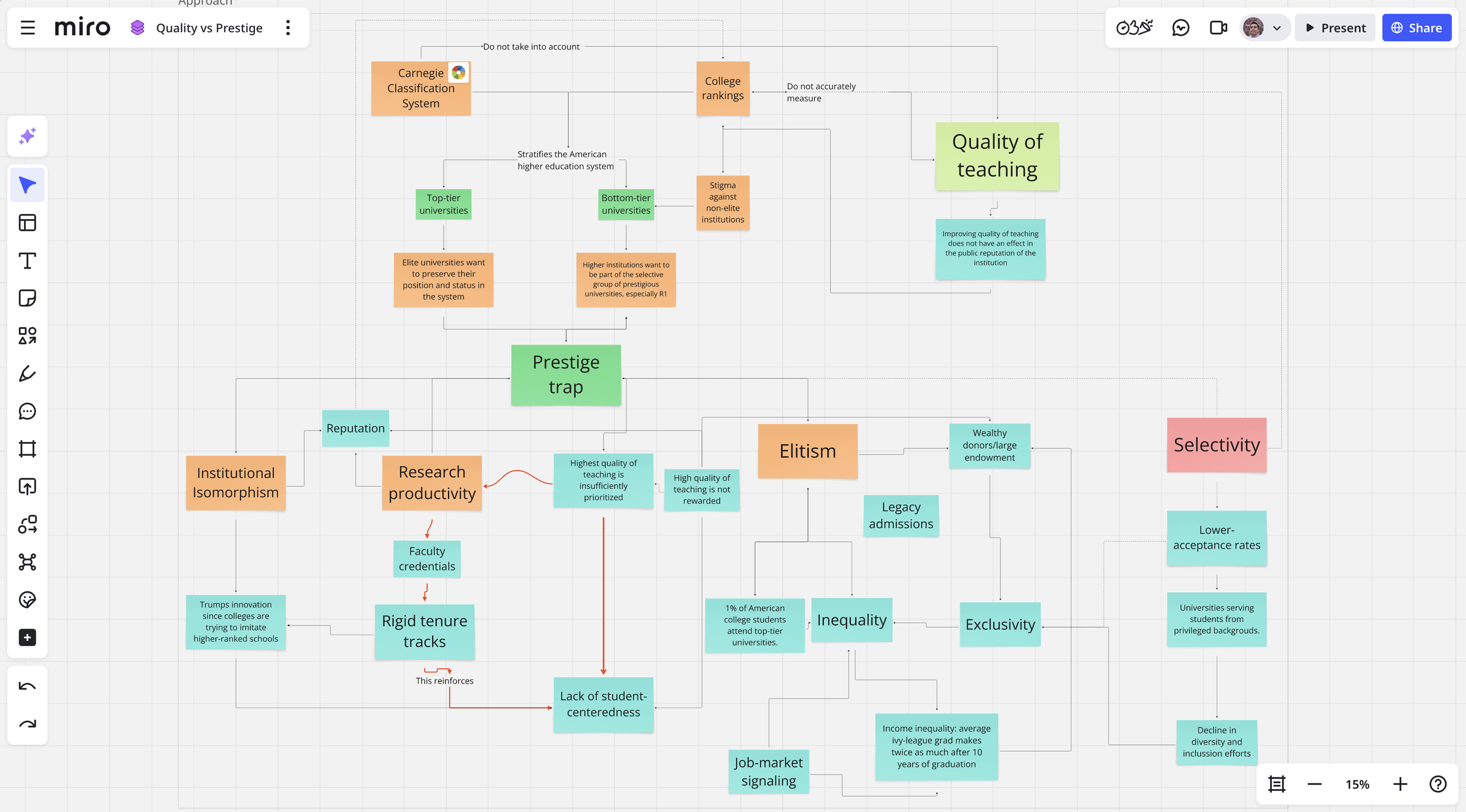
Task: Select the Pen drawing tool
Action: 27,373
